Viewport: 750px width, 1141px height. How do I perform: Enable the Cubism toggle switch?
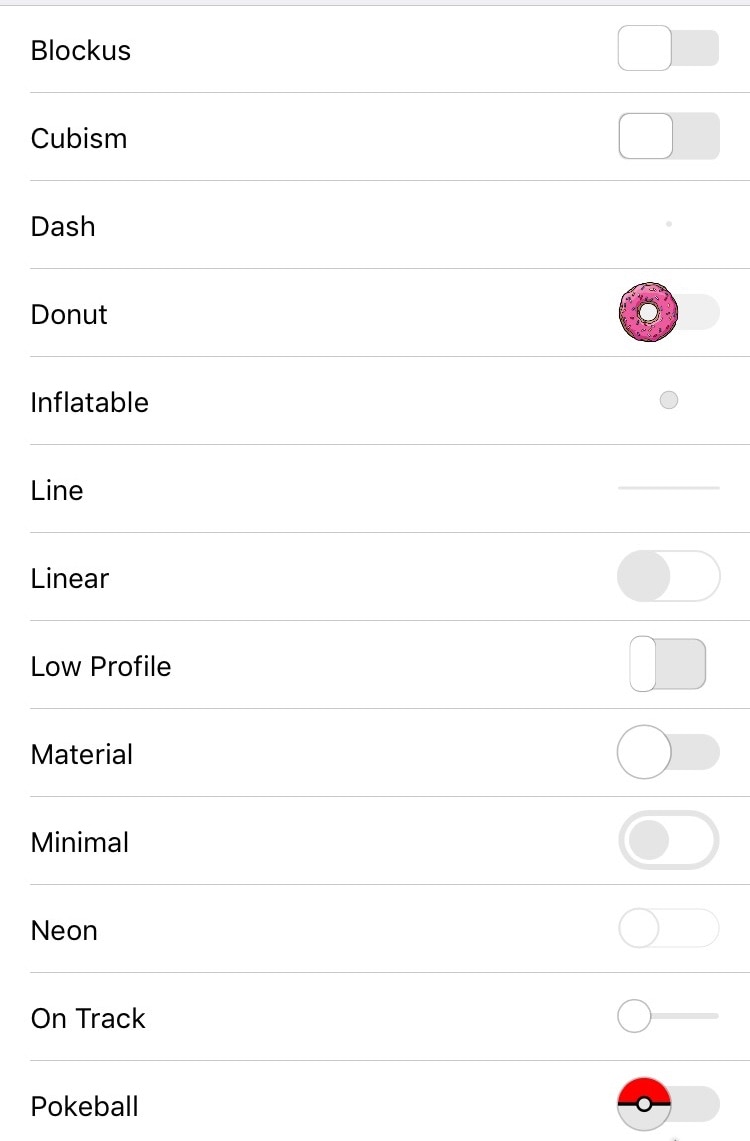[x=669, y=136]
